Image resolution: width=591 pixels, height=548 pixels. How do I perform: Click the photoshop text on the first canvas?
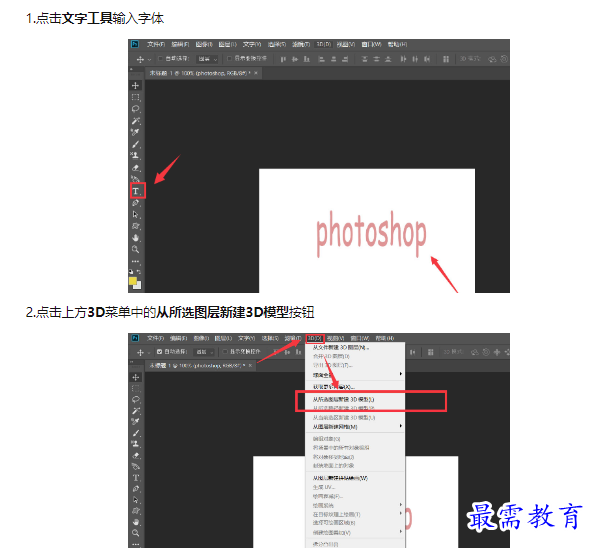(x=371, y=233)
